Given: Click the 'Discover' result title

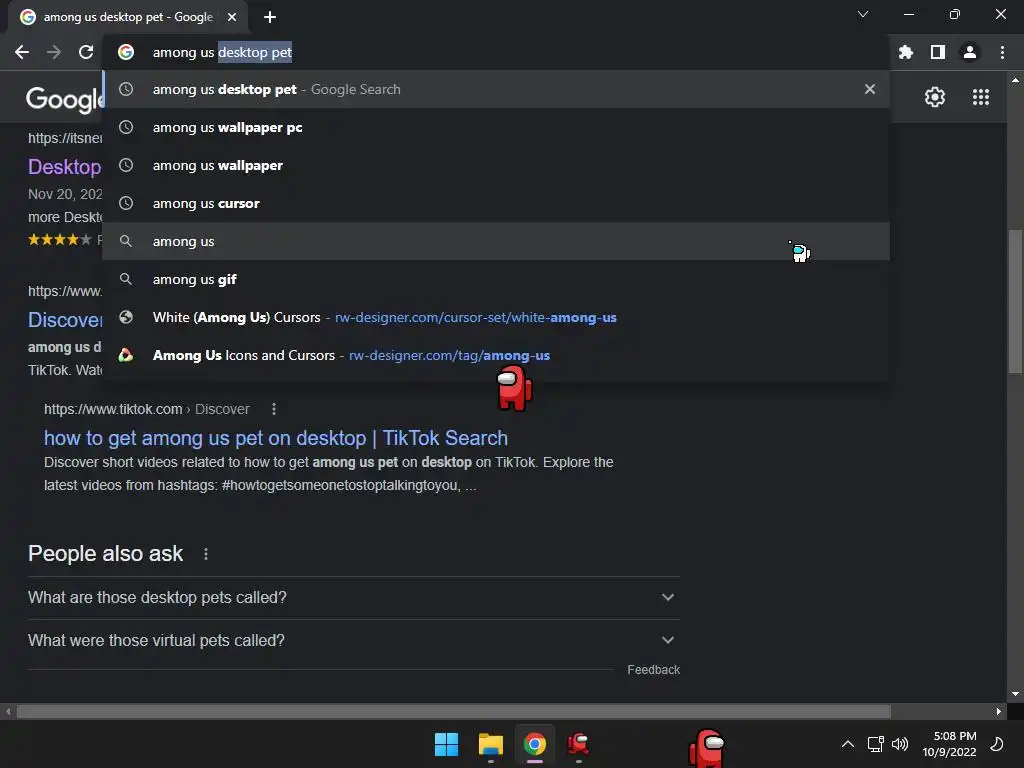Looking at the screenshot, I should [65, 319].
